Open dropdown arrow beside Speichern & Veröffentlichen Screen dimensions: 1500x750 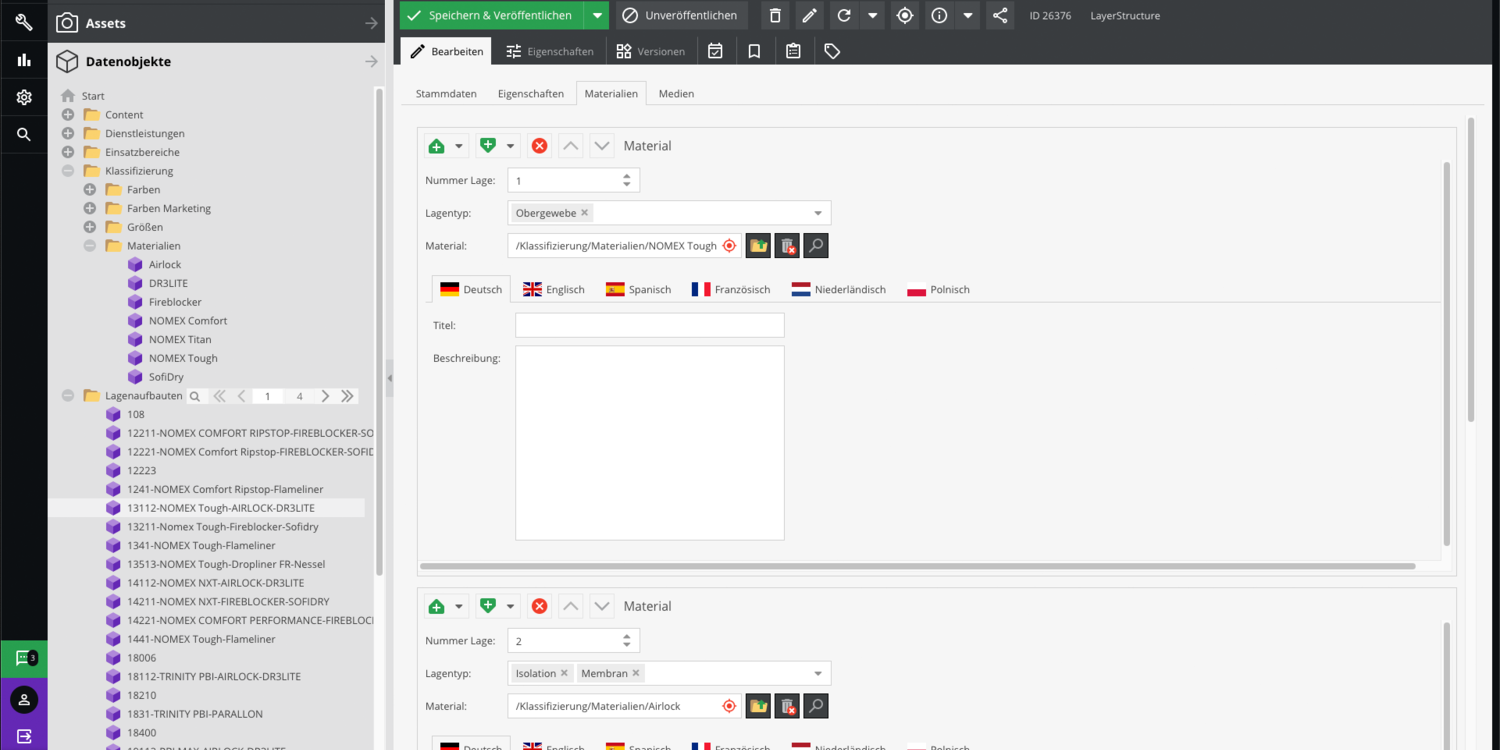597,15
